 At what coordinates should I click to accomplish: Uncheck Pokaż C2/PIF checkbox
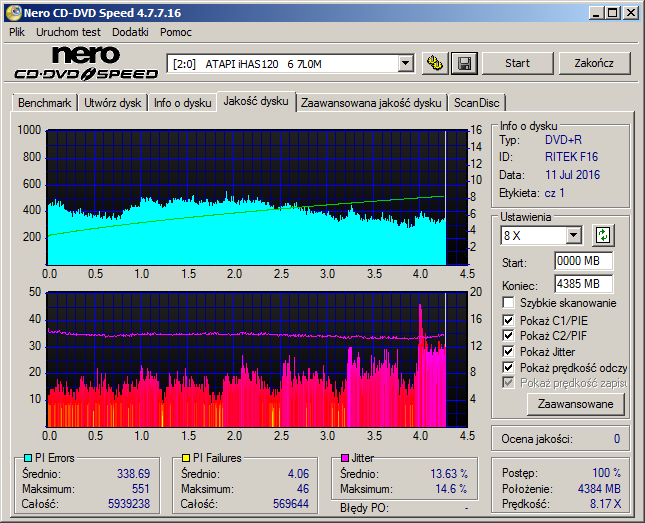(508, 336)
